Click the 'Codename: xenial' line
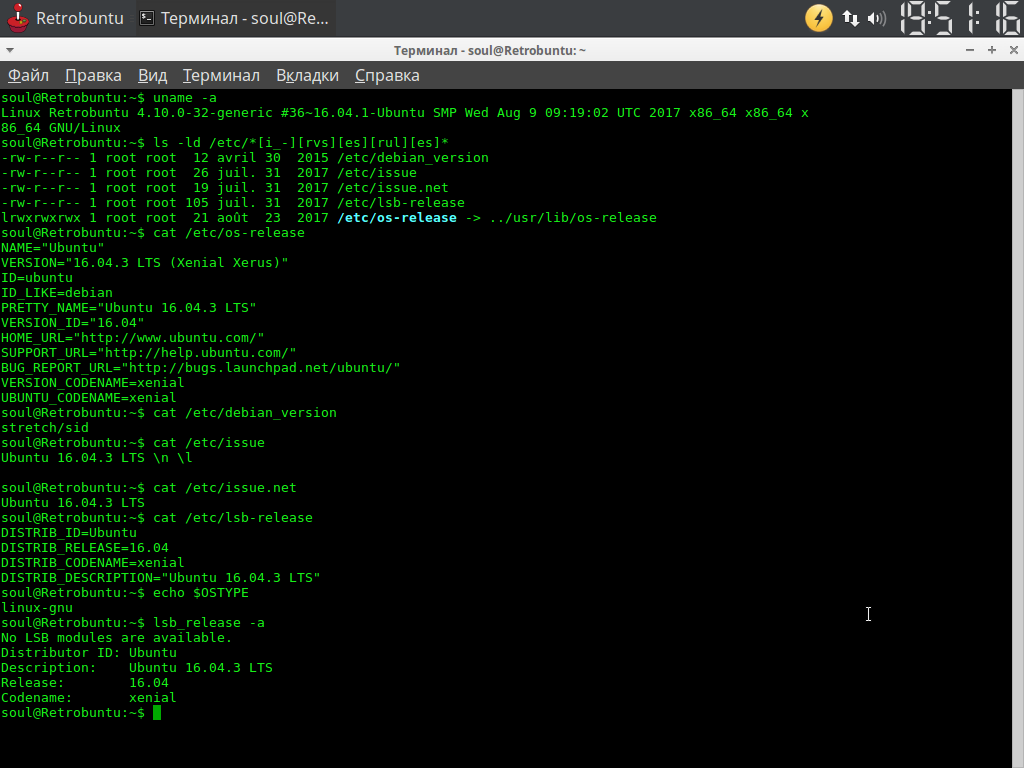Image resolution: width=1024 pixels, height=768 pixels. (89, 699)
